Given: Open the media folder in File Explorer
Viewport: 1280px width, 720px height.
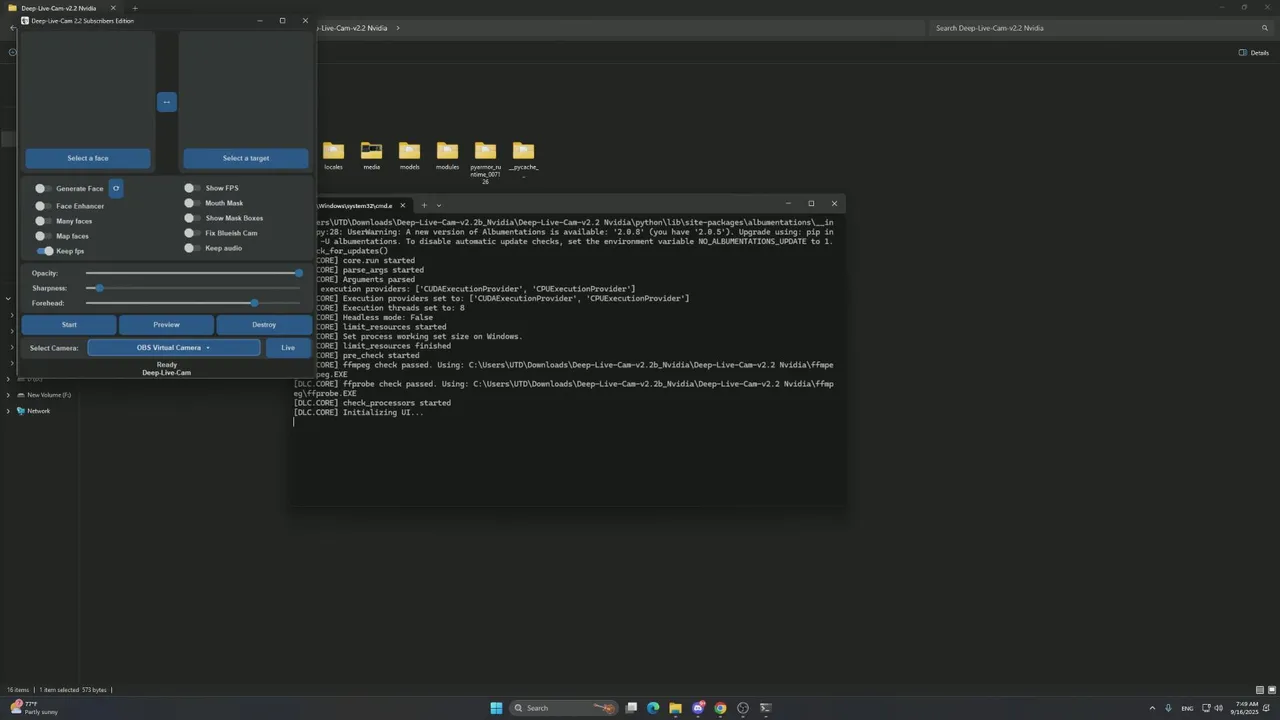Looking at the screenshot, I should (x=371, y=156).
